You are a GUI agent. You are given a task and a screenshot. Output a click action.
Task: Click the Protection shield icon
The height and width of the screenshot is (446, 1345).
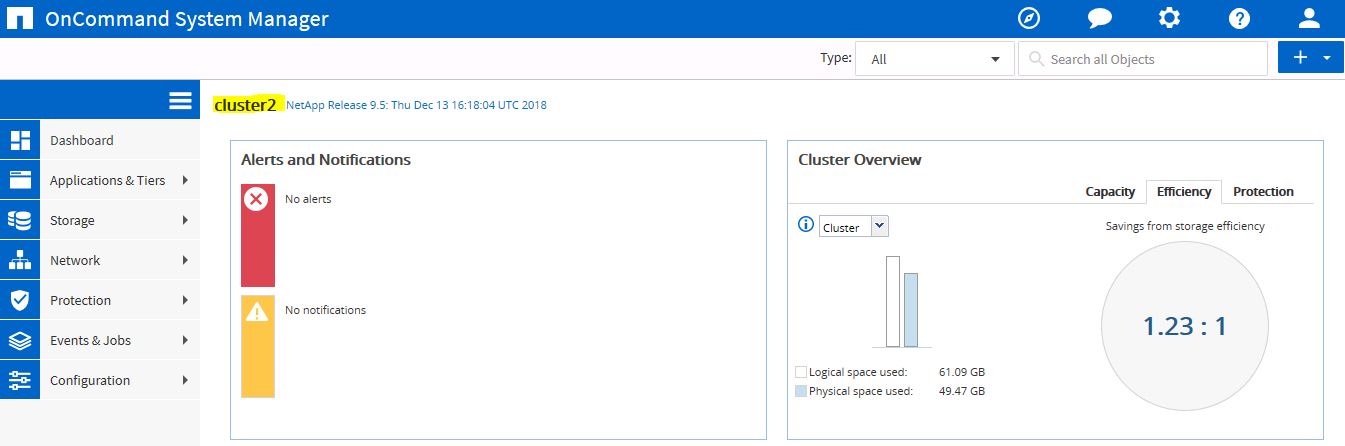coord(20,300)
